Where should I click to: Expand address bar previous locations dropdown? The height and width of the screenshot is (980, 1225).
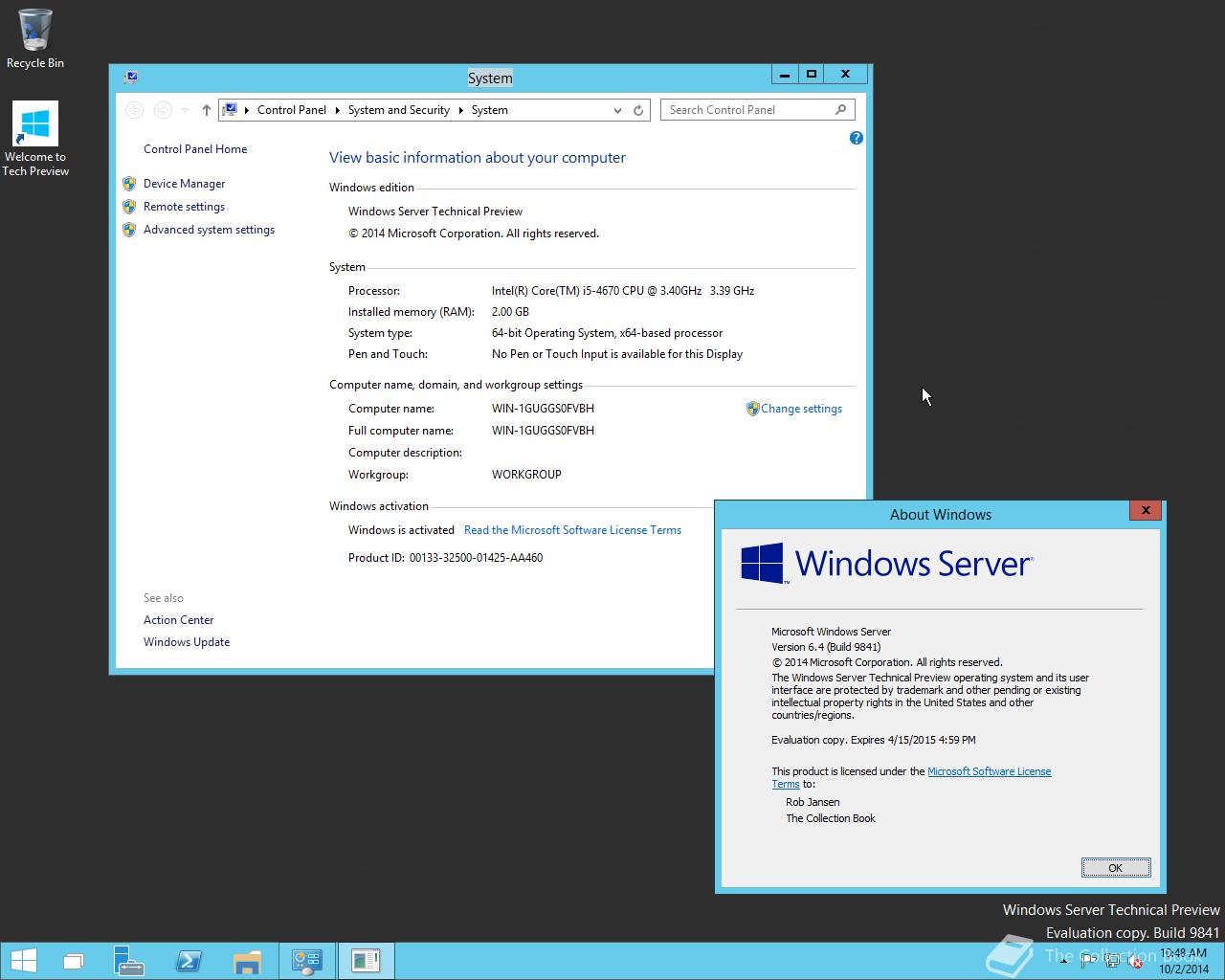point(617,110)
